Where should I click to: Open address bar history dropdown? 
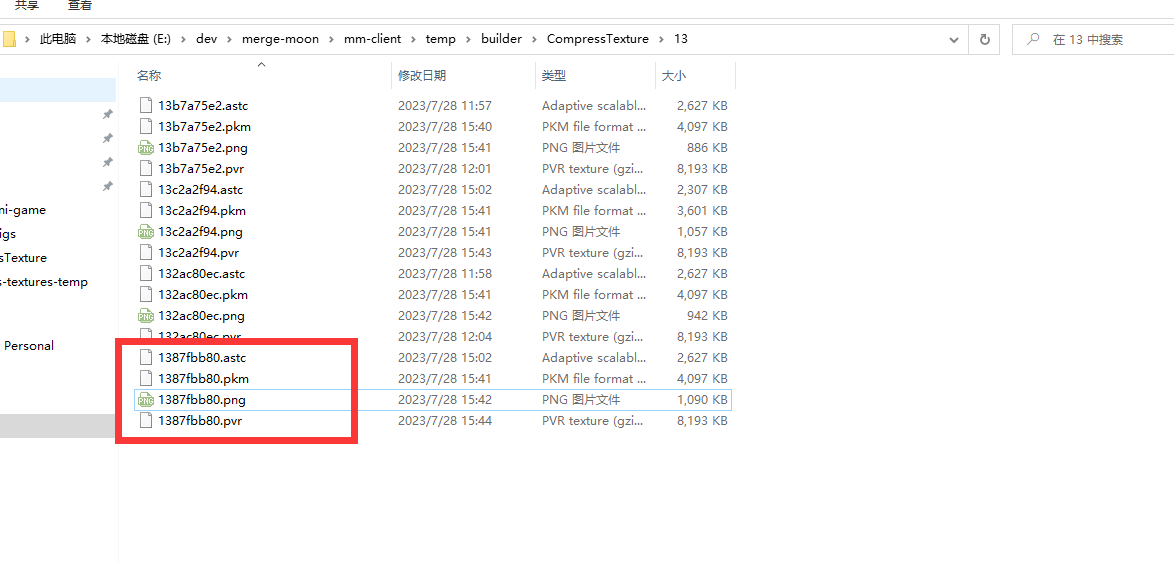(x=954, y=40)
